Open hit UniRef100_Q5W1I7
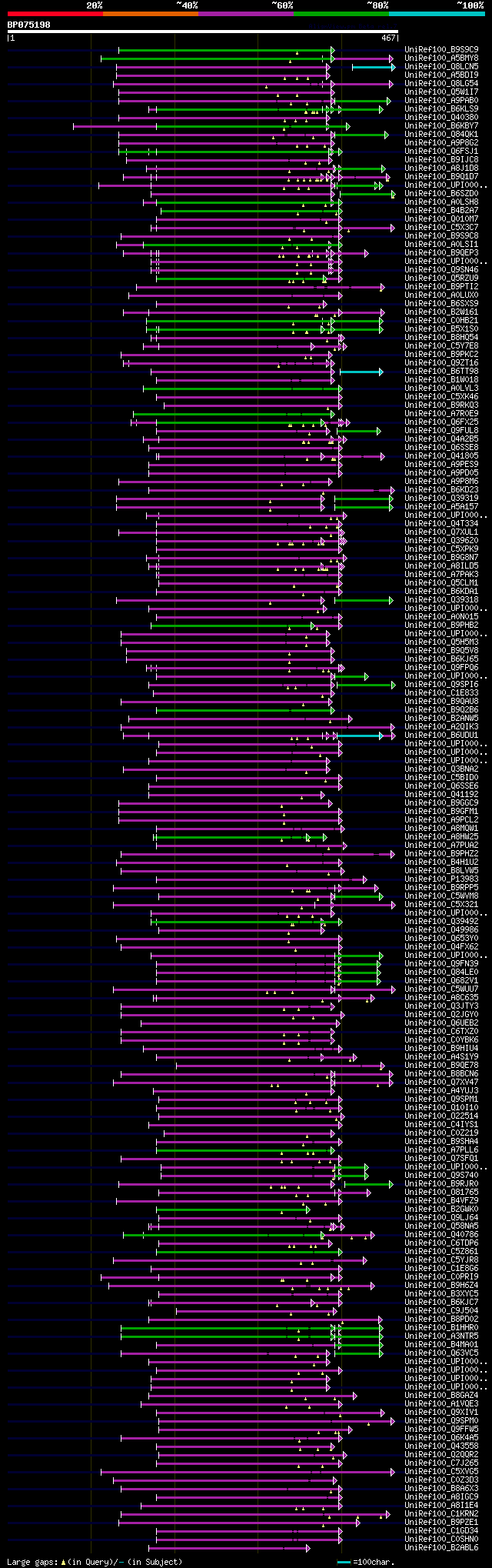The image size is (492, 1568). (441, 92)
